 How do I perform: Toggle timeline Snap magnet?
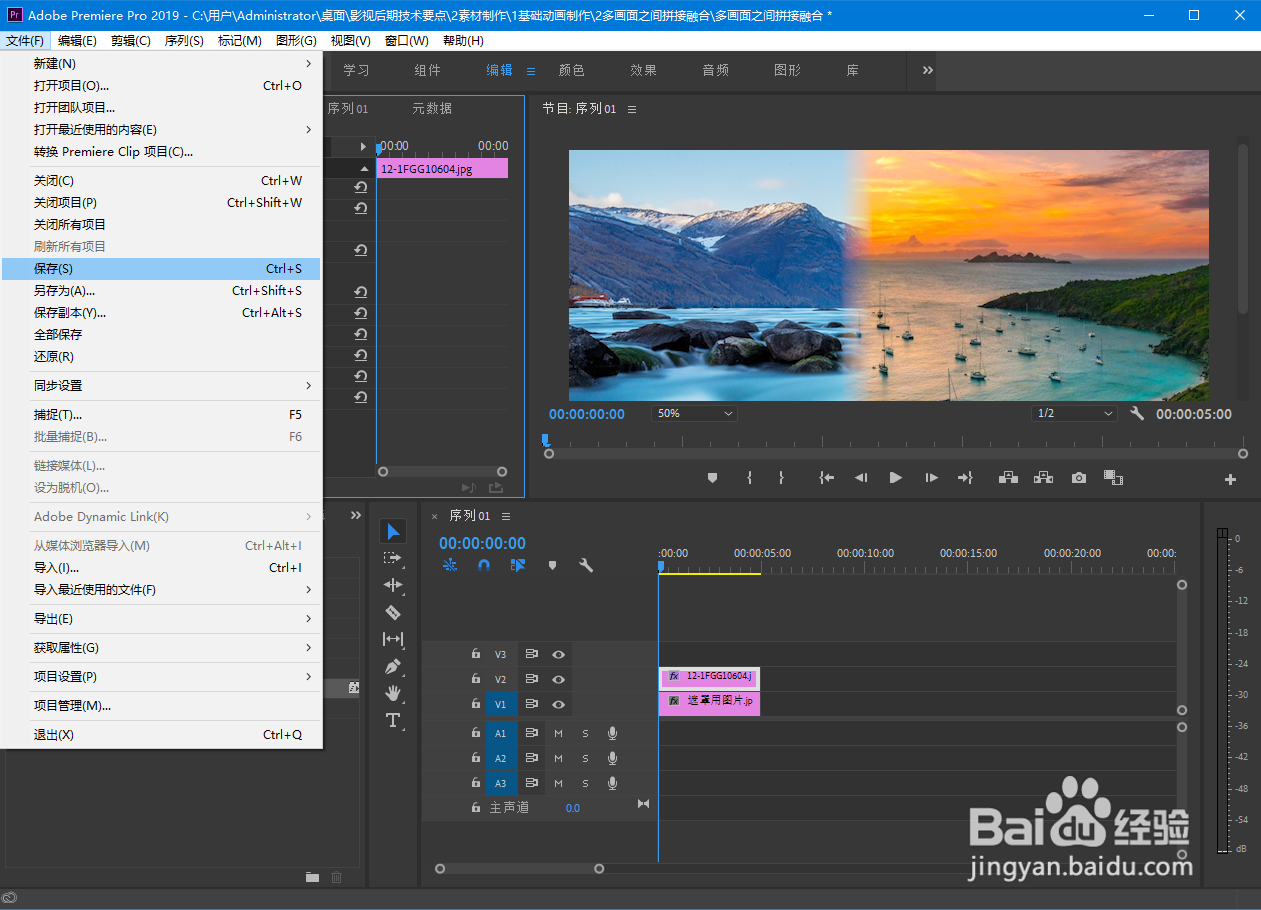[x=484, y=565]
